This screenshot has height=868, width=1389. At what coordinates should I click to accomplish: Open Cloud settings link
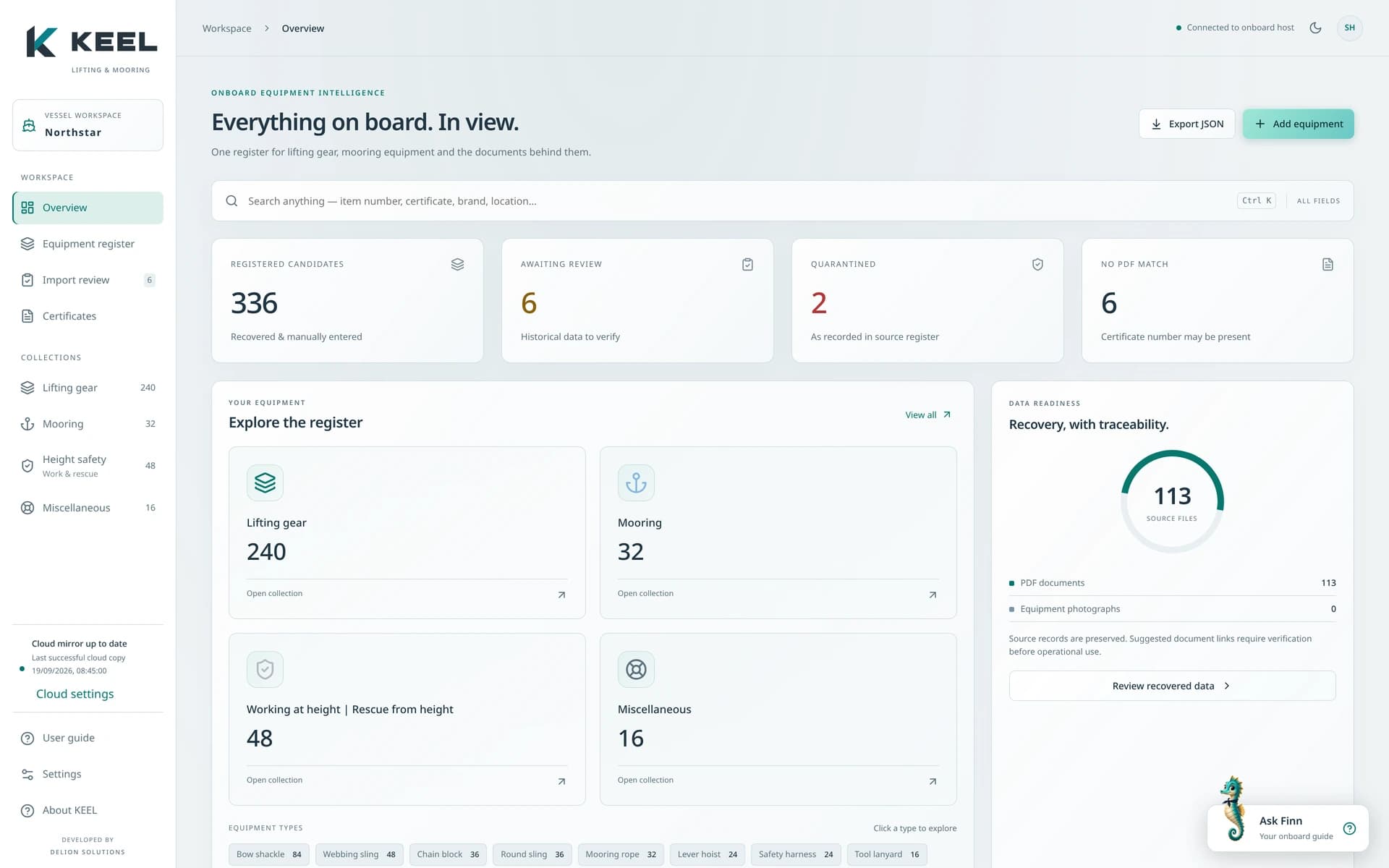75,694
